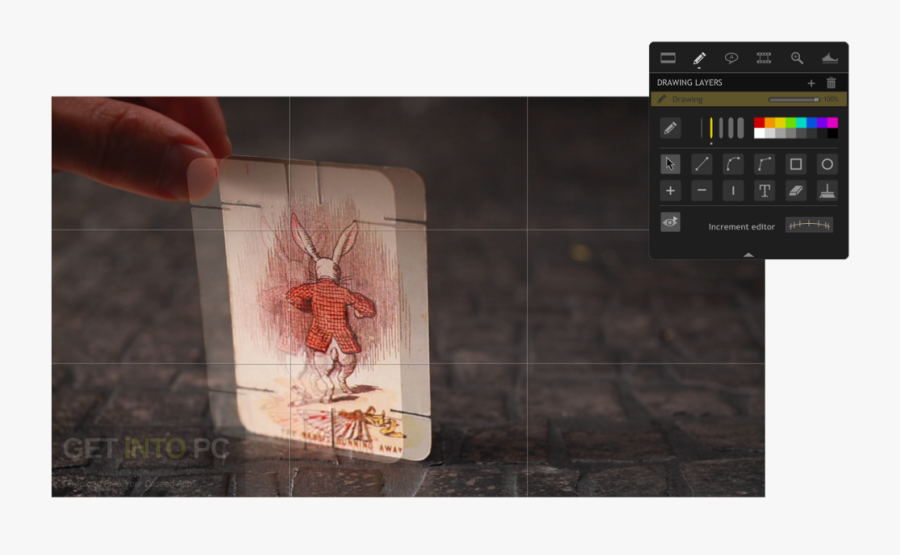This screenshot has height=555, width=900.
Task: Pick the yellow color swatch
Action: [780, 122]
